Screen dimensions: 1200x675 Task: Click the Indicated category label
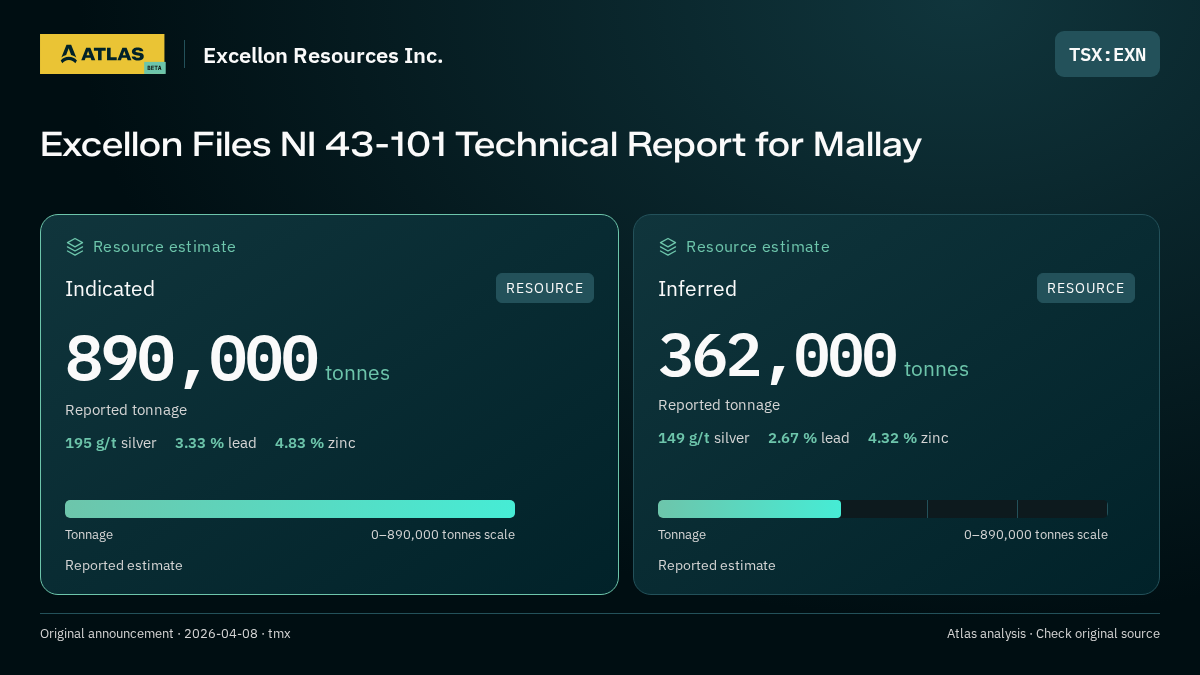tap(110, 289)
